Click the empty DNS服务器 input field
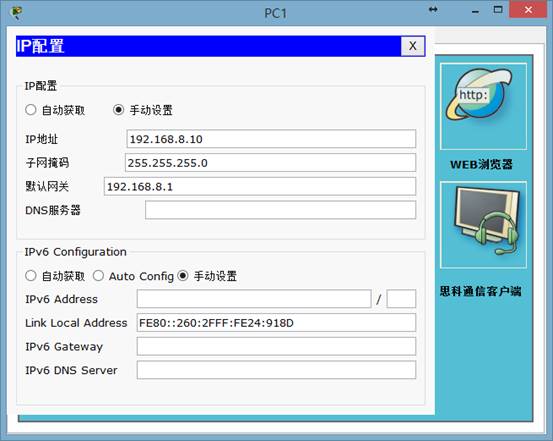553x441 pixels. (x=280, y=210)
